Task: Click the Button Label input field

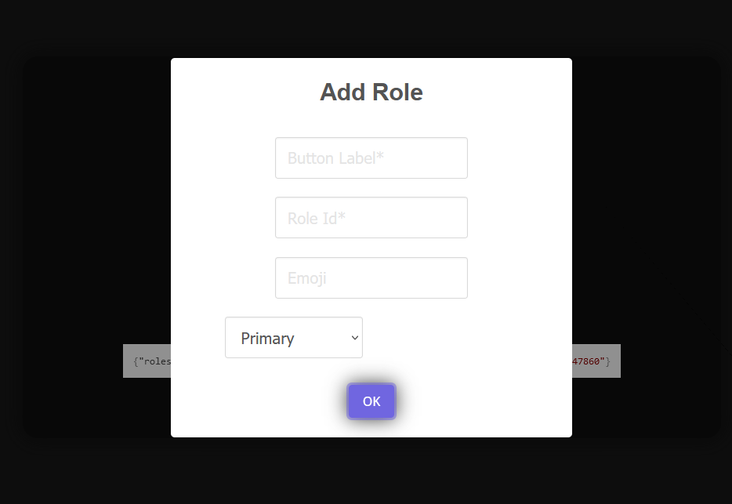Action: click(x=371, y=158)
